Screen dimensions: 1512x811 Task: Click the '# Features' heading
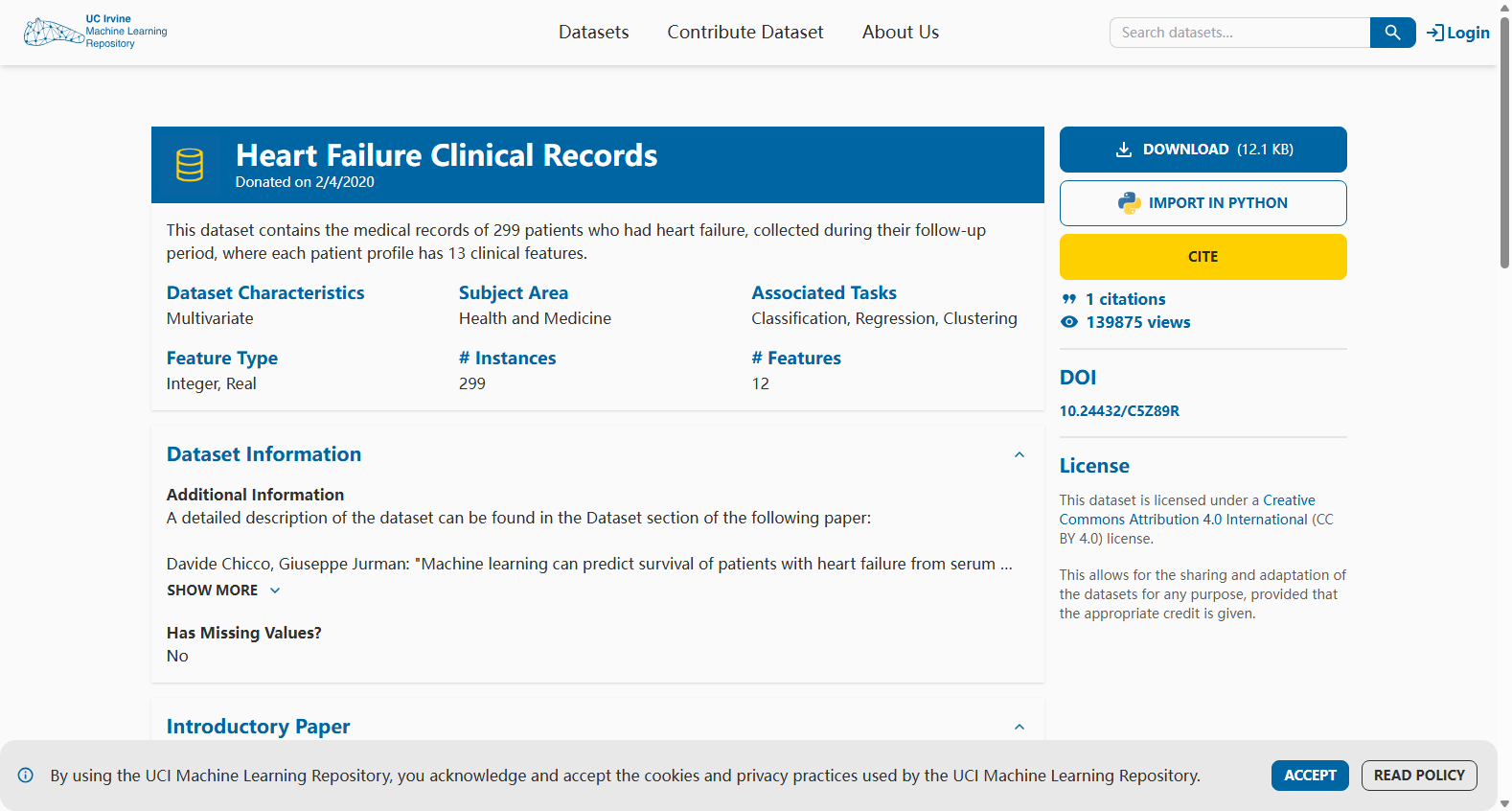(x=796, y=358)
